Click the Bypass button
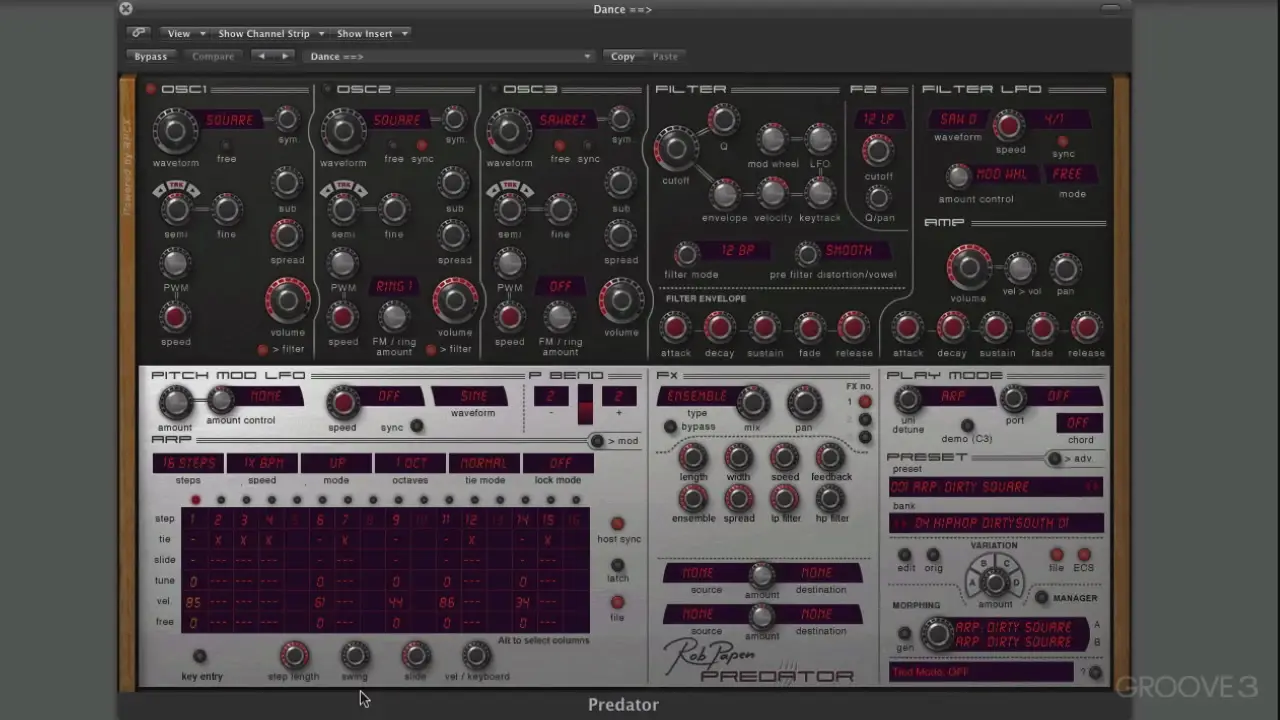The width and height of the screenshot is (1280, 720). point(151,56)
